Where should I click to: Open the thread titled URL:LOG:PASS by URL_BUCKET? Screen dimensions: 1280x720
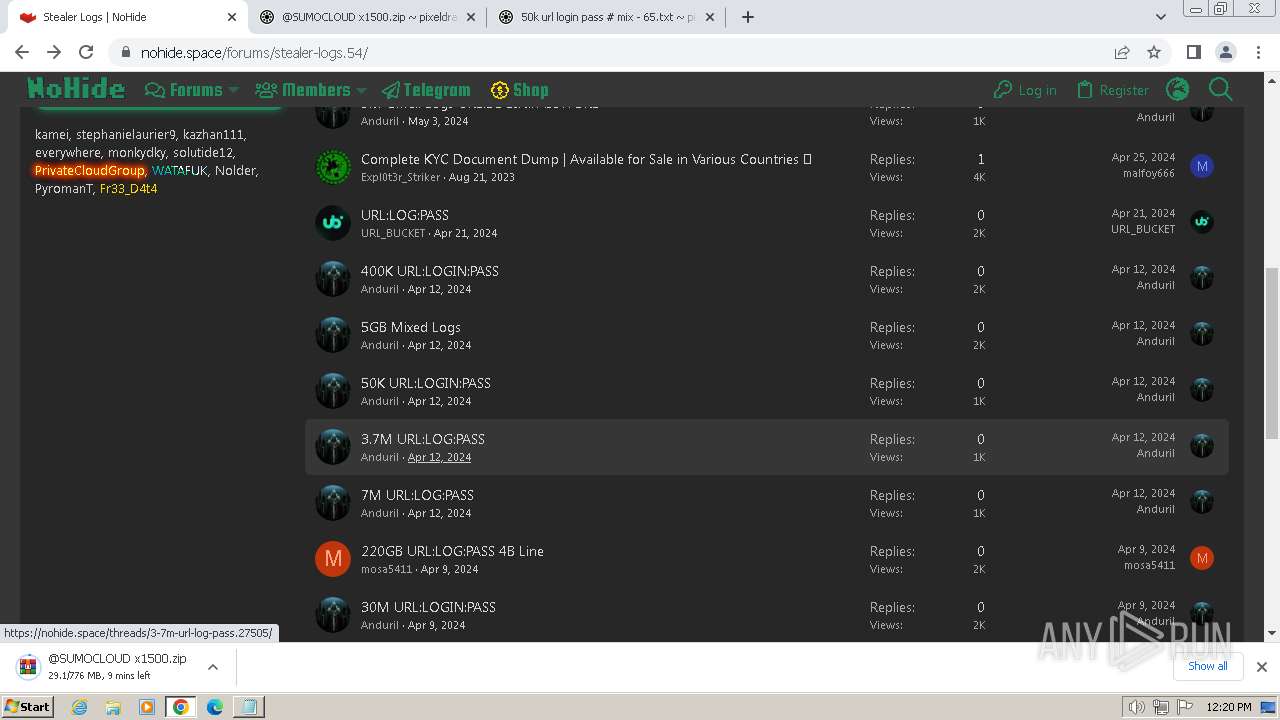(x=405, y=215)
